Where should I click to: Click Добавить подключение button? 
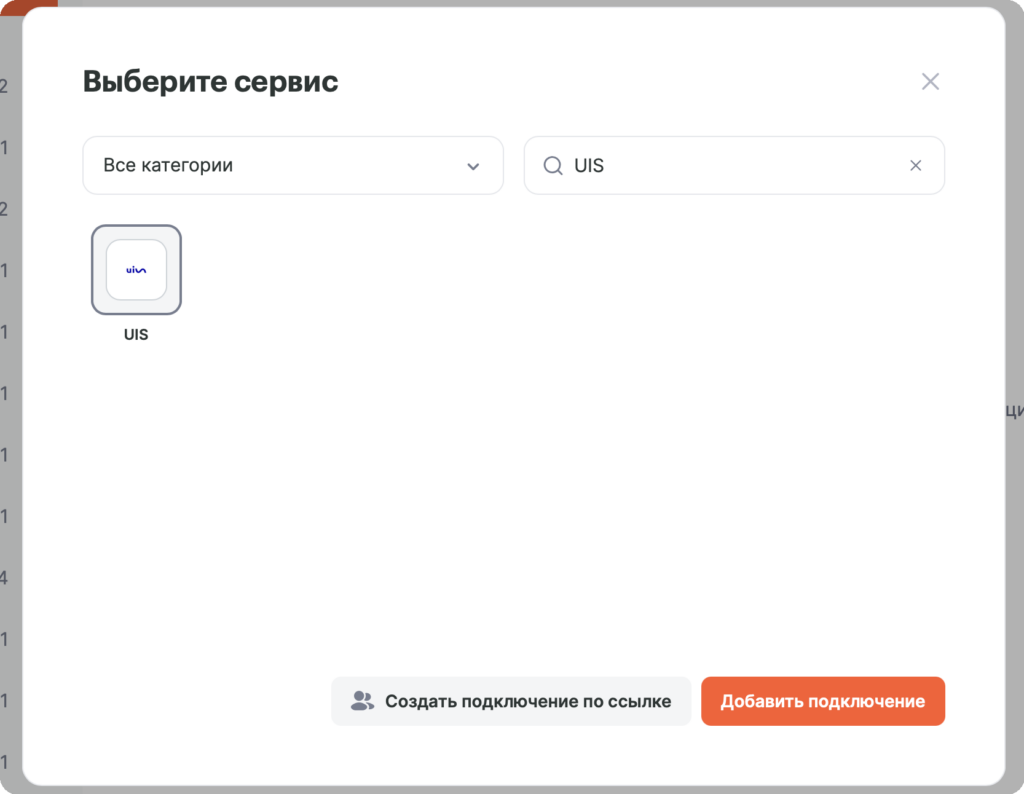tap(823, 701)
